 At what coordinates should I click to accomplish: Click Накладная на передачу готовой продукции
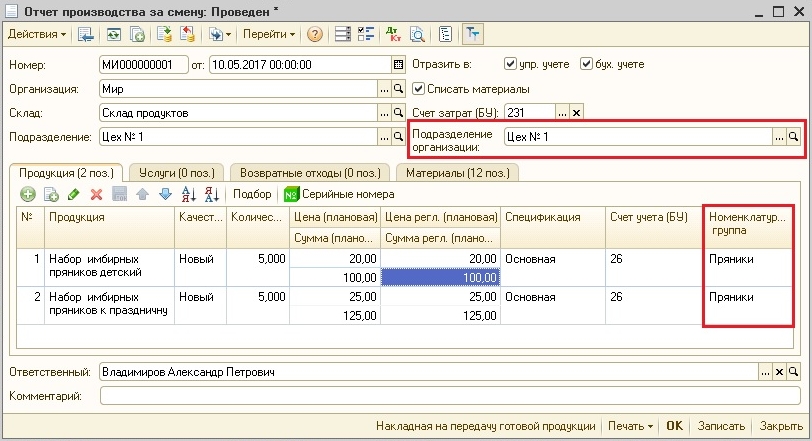click(x=485, y=427)
